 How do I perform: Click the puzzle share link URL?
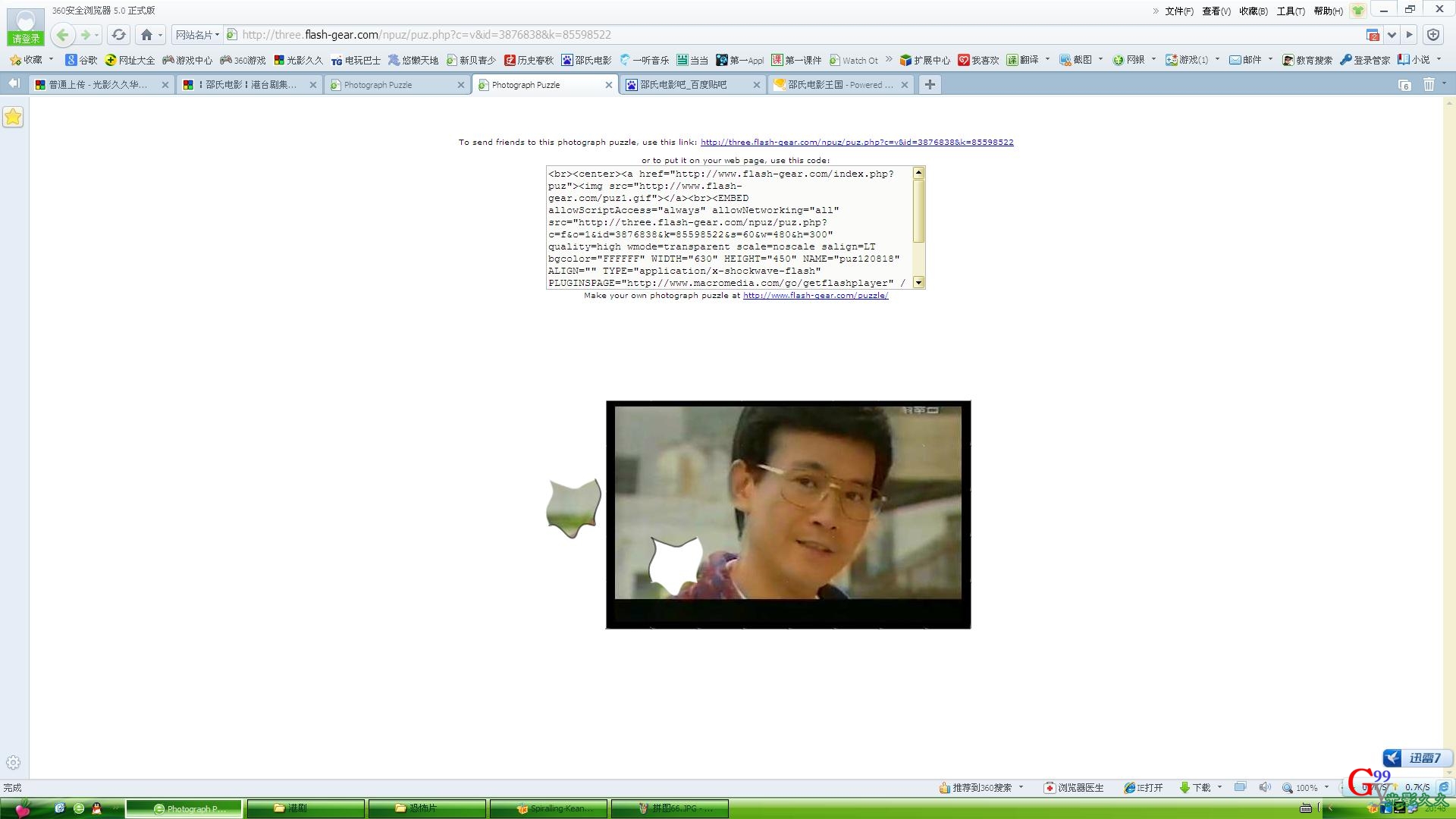tap(857, 142)
